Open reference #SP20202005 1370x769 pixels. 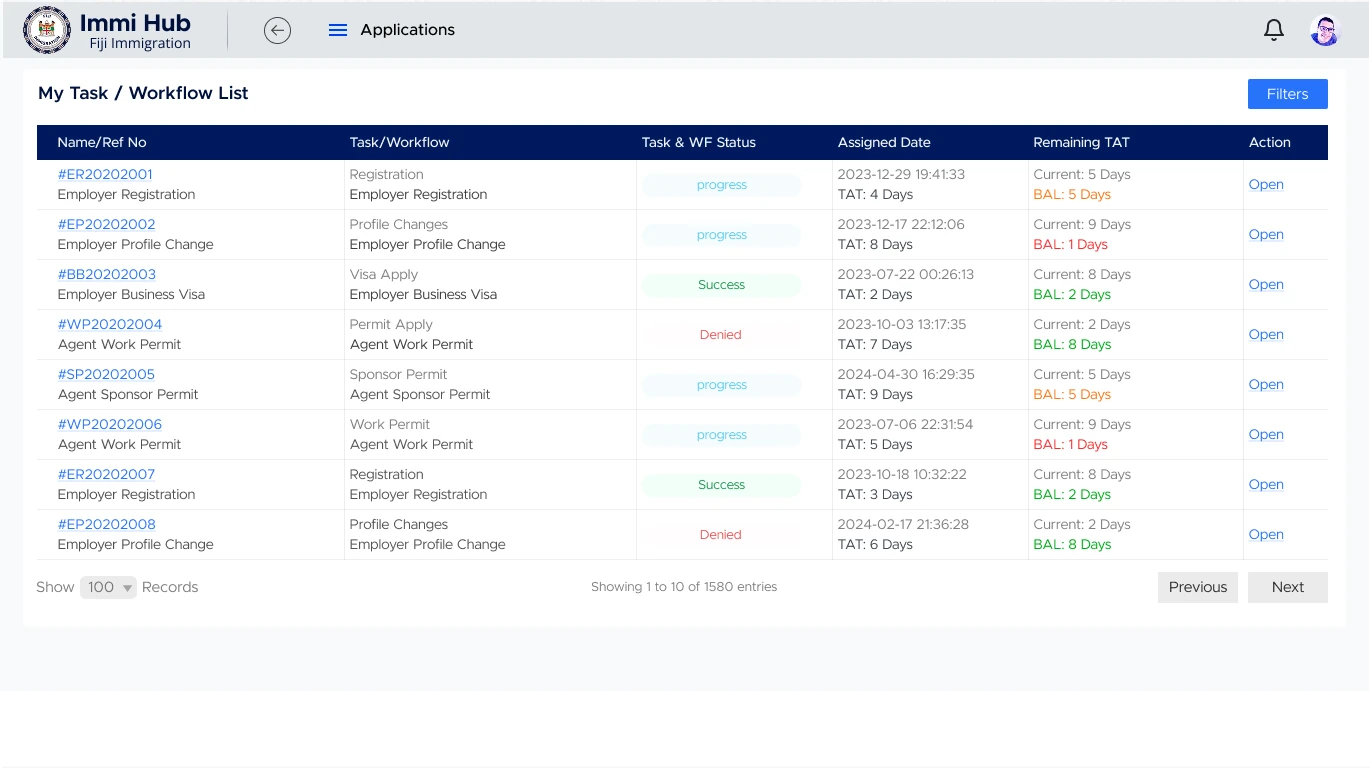pos(106,374)
